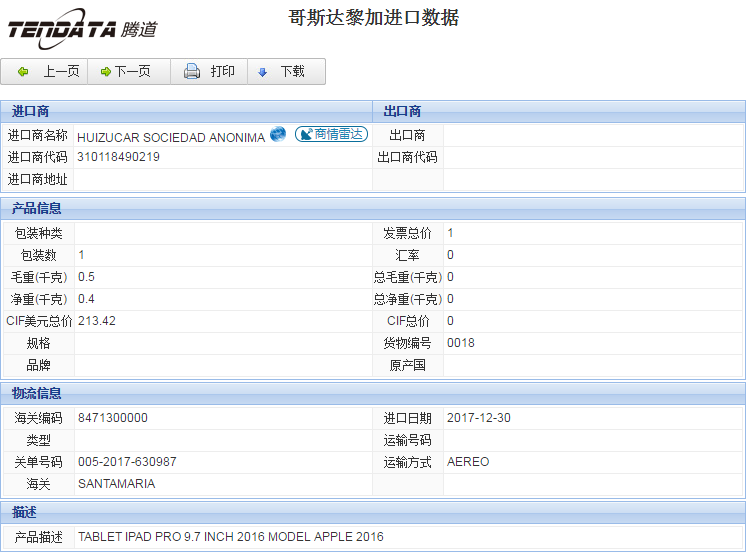Click the 出口商 section header
The image size is (746, 558).
tap(402, 111)
